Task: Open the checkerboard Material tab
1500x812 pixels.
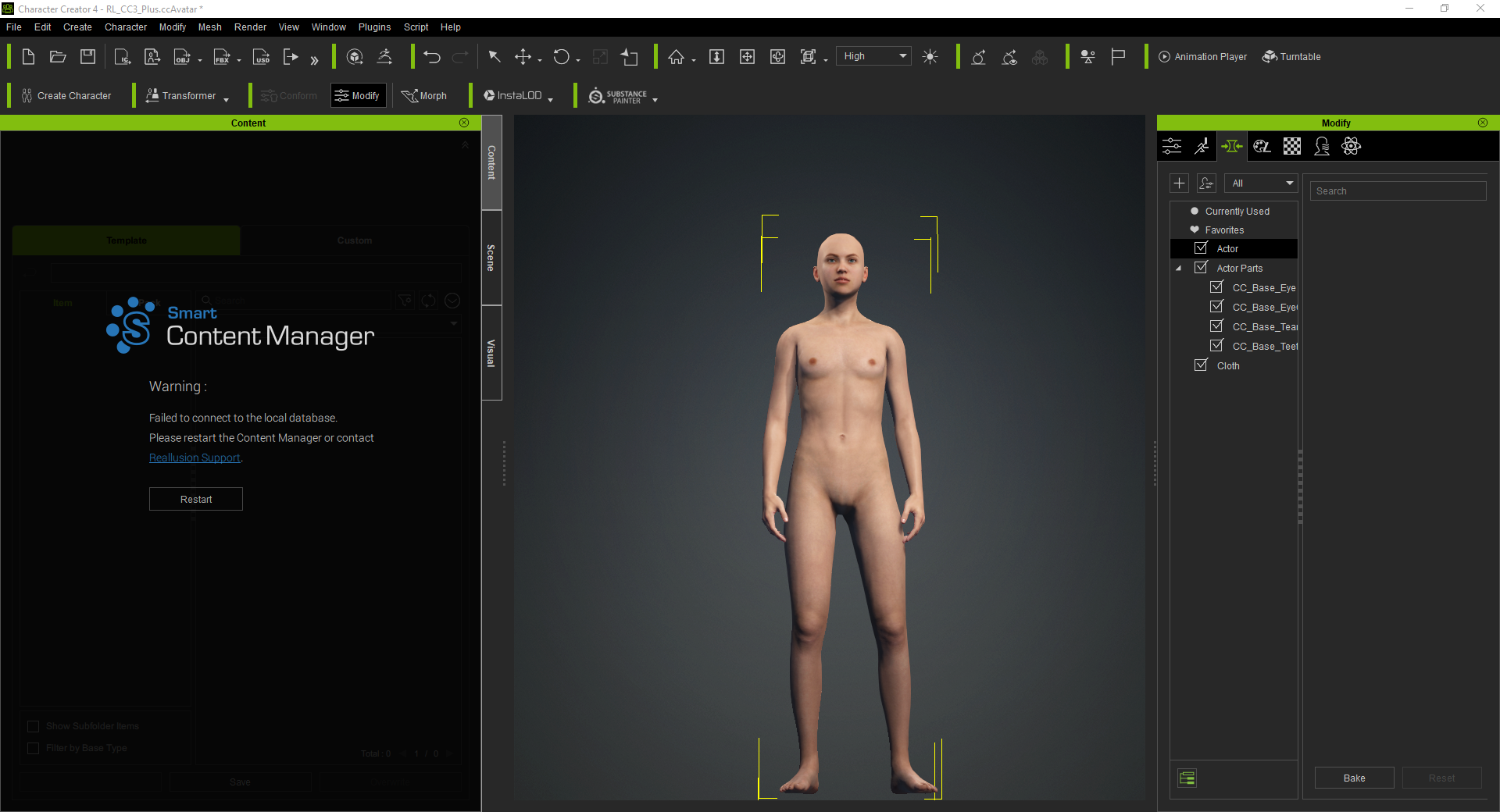Action: point(1292,146)
